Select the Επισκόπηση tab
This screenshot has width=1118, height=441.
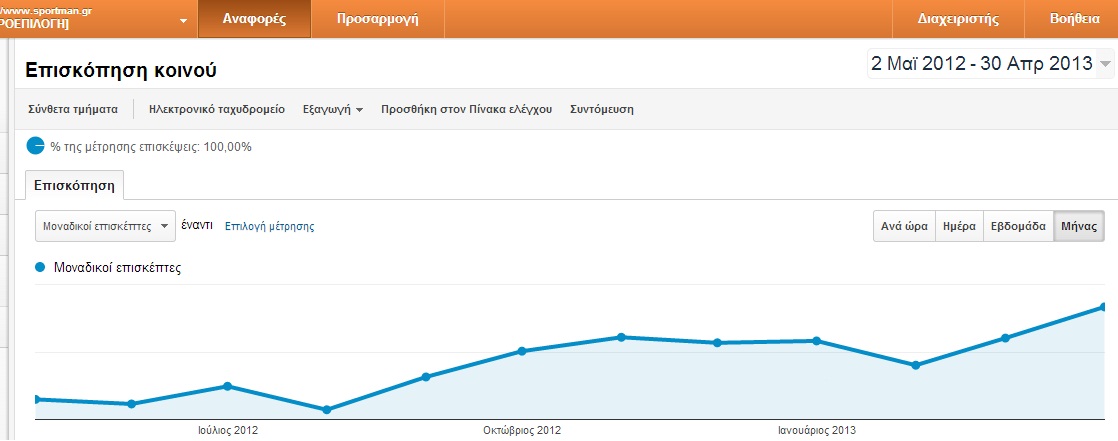(x=74, y=186)
